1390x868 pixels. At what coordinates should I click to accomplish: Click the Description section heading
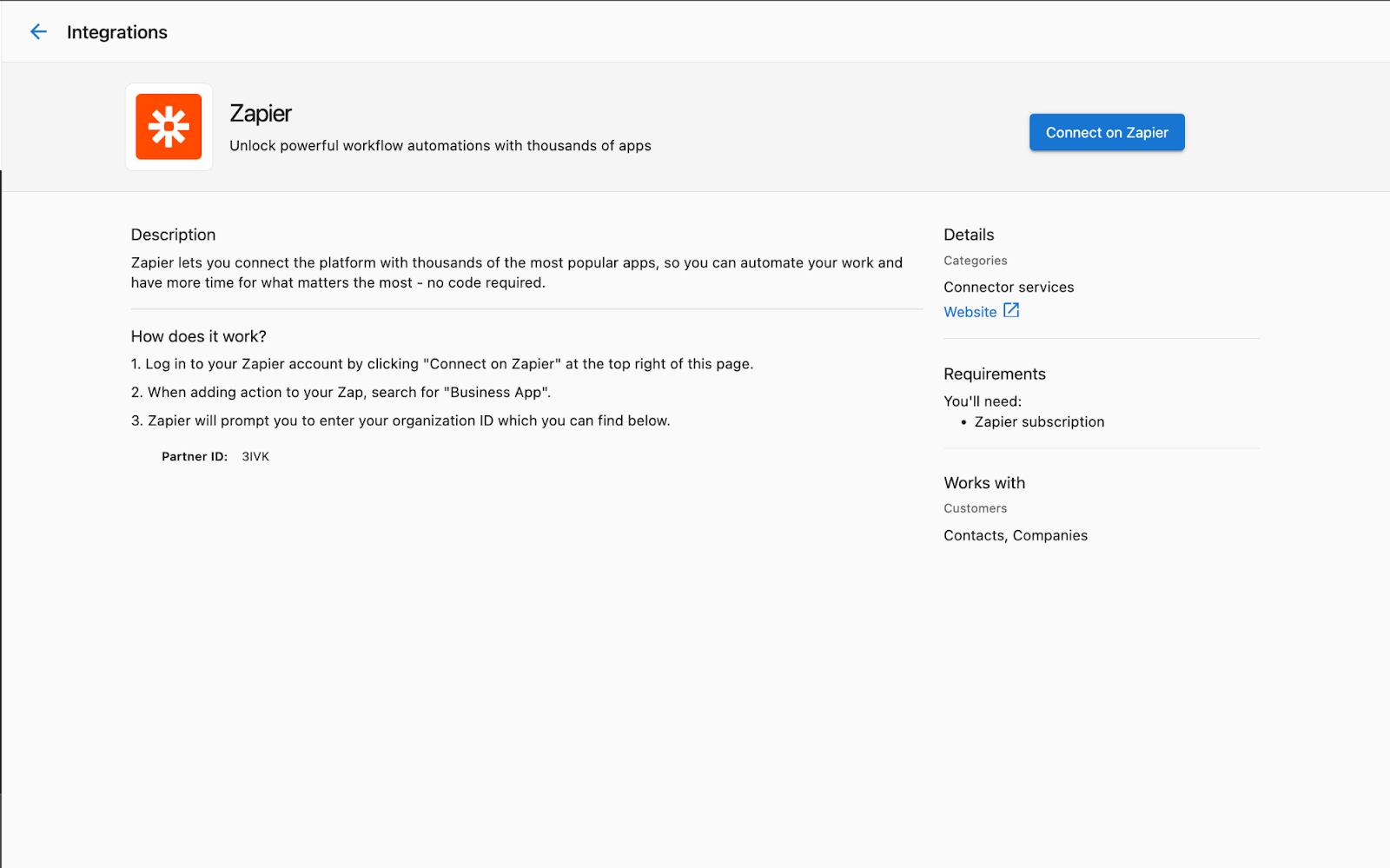173,235
